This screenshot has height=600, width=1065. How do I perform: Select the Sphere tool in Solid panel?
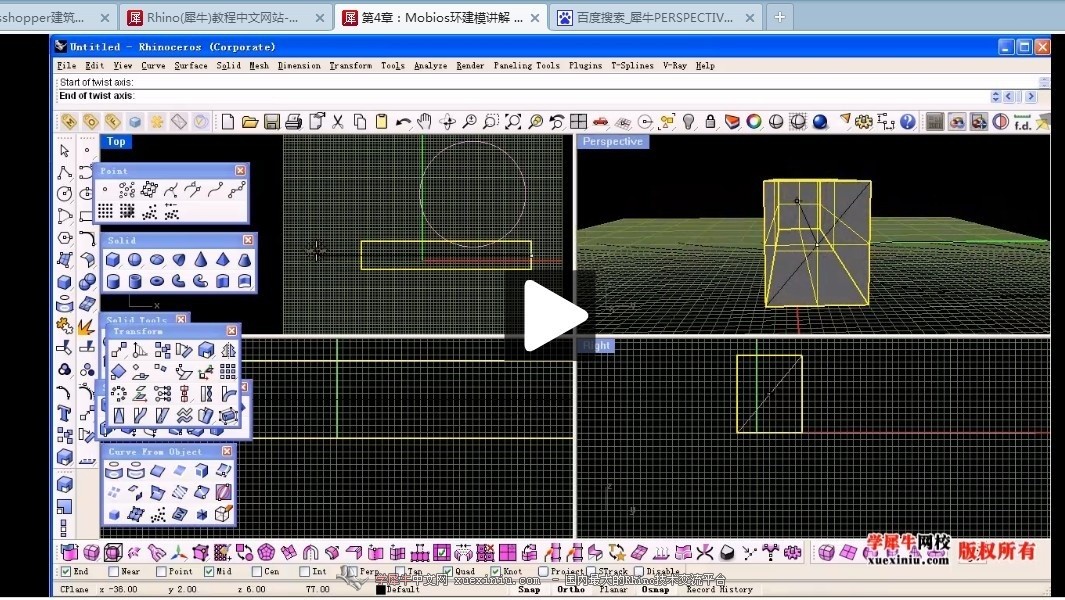[x=135, y=260]
